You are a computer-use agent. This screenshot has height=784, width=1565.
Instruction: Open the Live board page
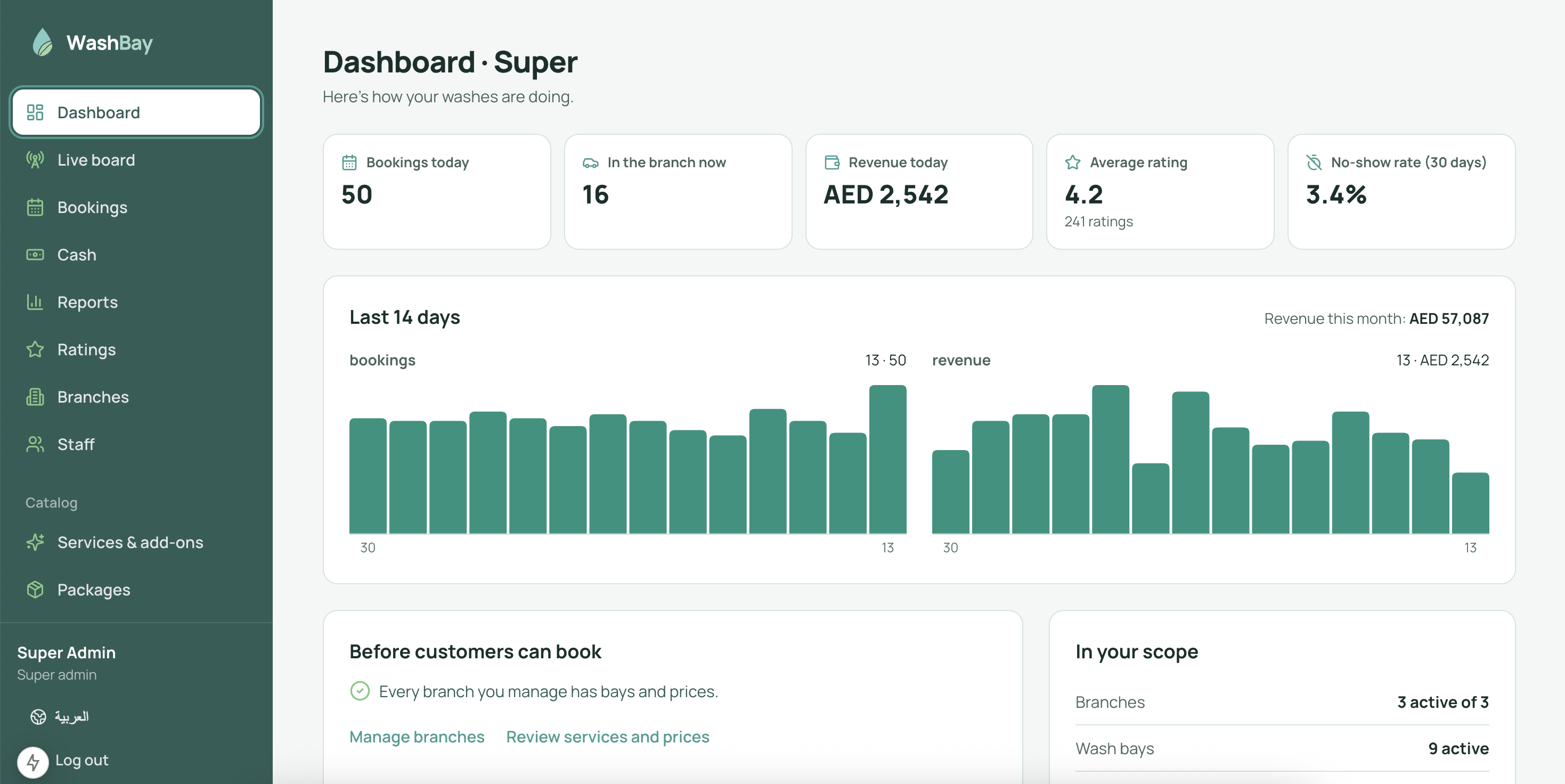coord(136,160)
